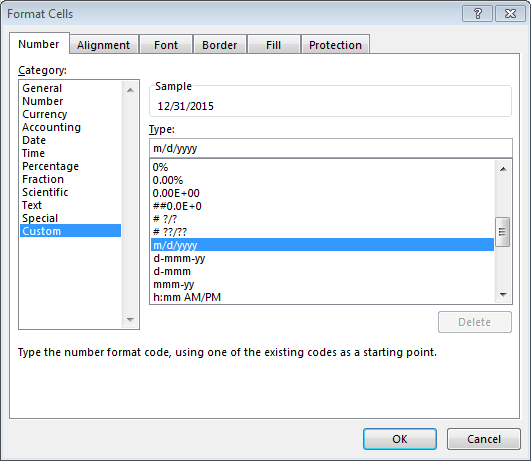Viewport: 531px width, 461px height.
Task: Switch to the Alignment tab
Action: tap(103, 45)
